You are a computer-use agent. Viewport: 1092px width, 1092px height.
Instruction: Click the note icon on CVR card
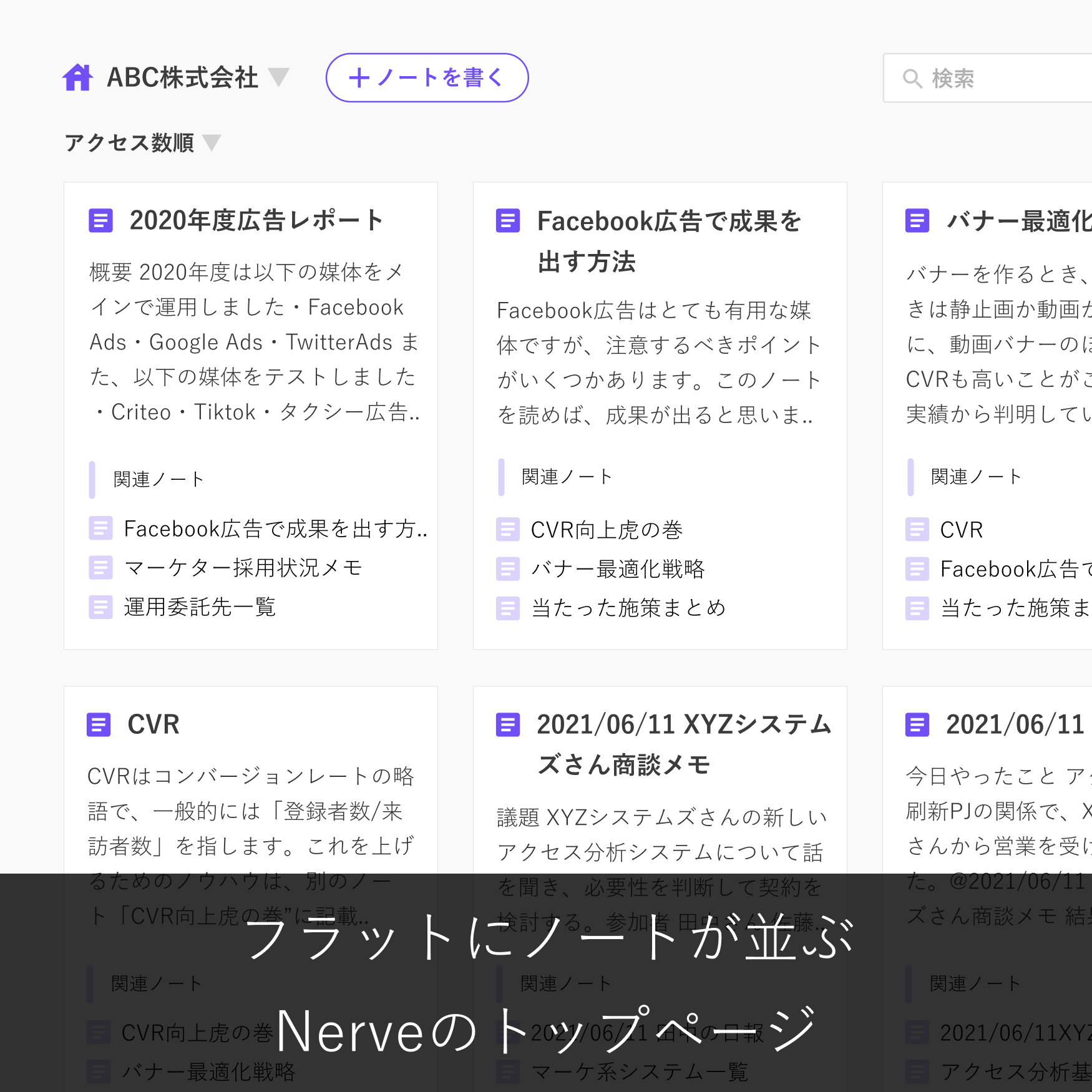(99, 724)
